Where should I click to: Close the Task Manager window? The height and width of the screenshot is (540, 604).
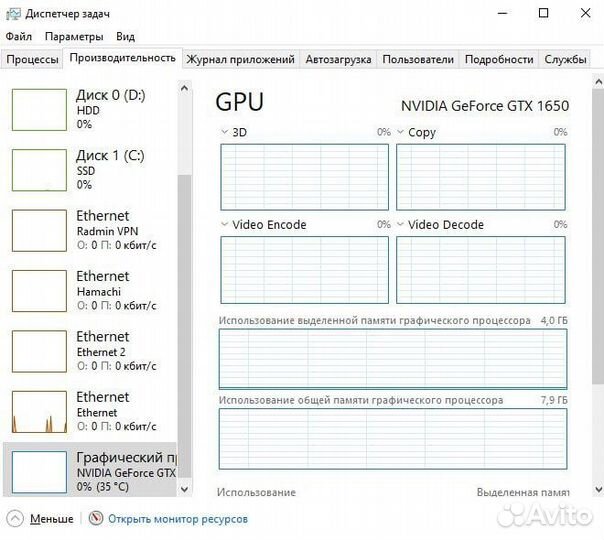coord(585,13)
